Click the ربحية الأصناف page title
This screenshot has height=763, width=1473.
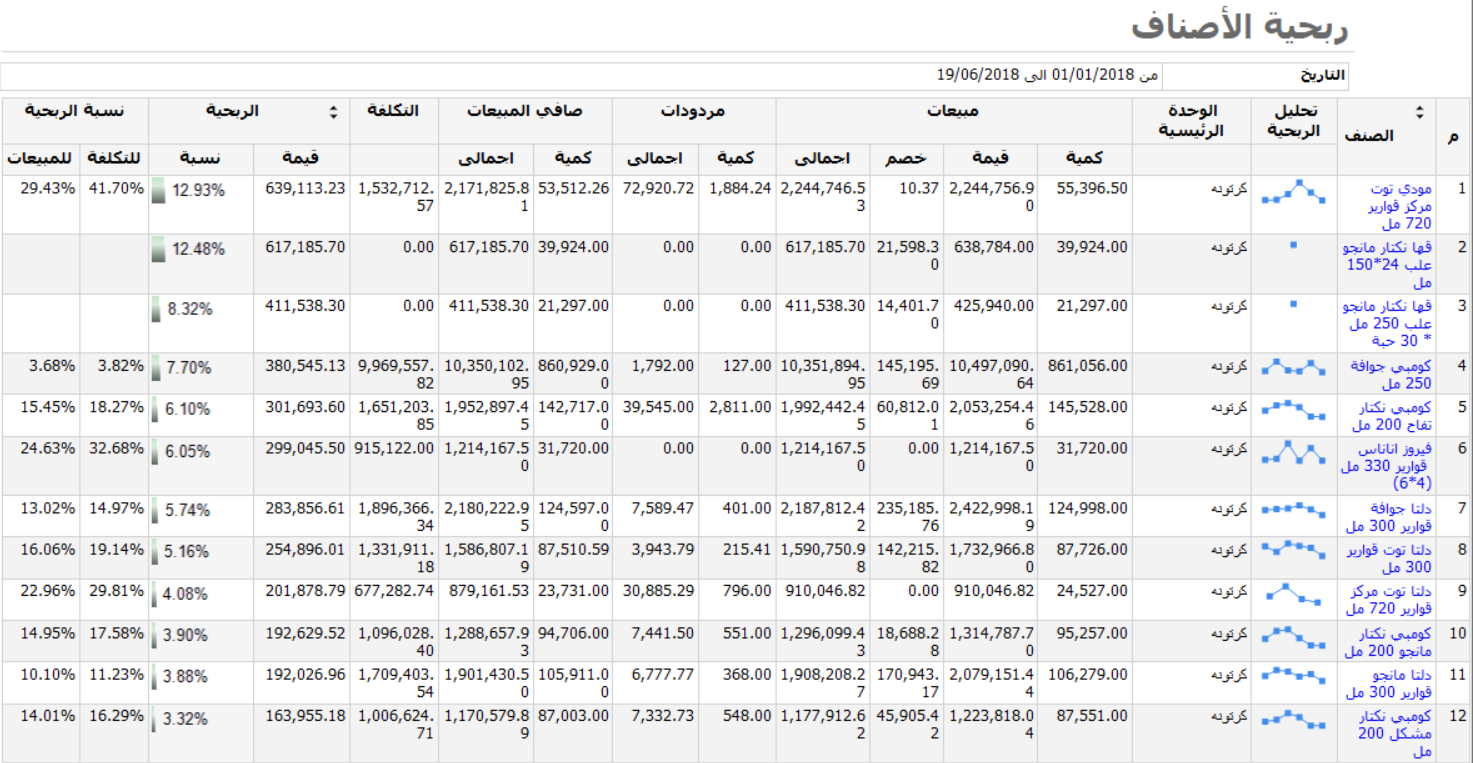tap(1240, 27)
